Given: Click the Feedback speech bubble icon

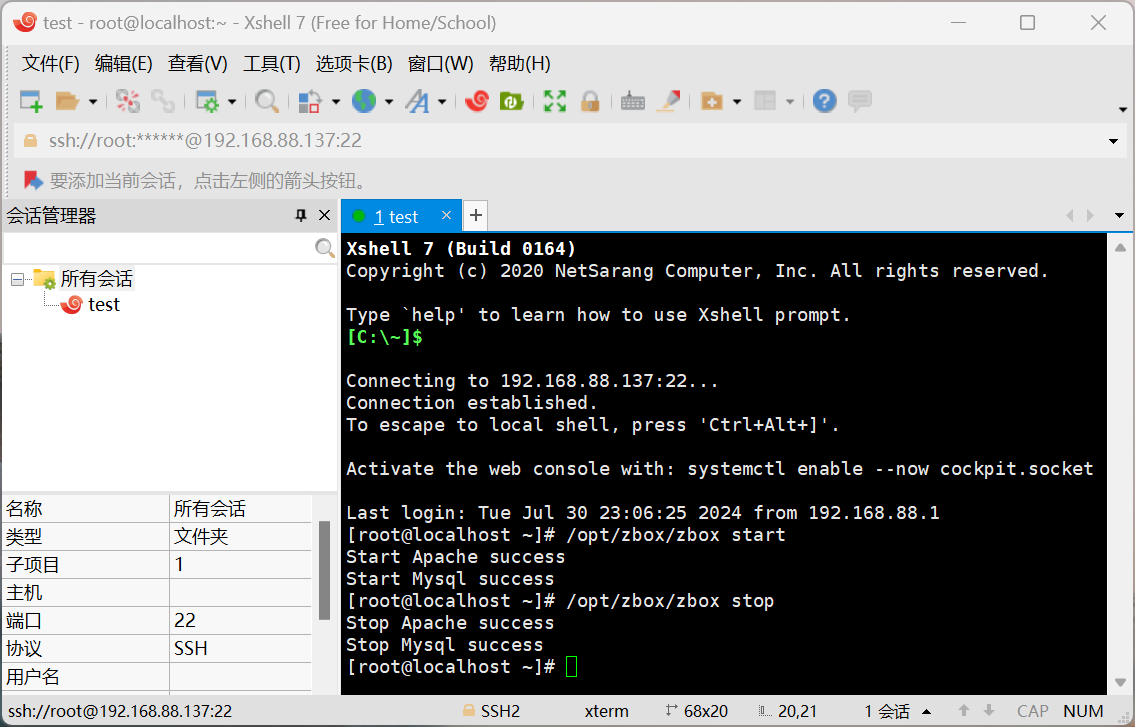Looking at the screenshot, I should coord(860,101).
